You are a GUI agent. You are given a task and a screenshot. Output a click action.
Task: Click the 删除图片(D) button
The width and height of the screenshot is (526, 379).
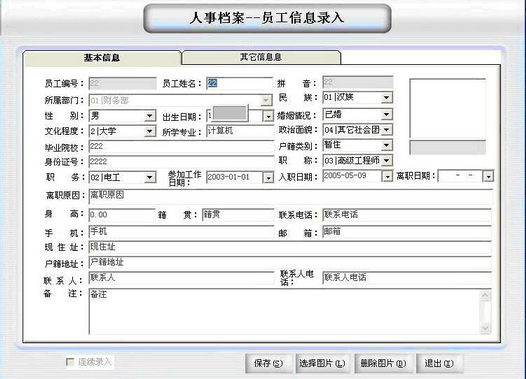coord(383,363)
